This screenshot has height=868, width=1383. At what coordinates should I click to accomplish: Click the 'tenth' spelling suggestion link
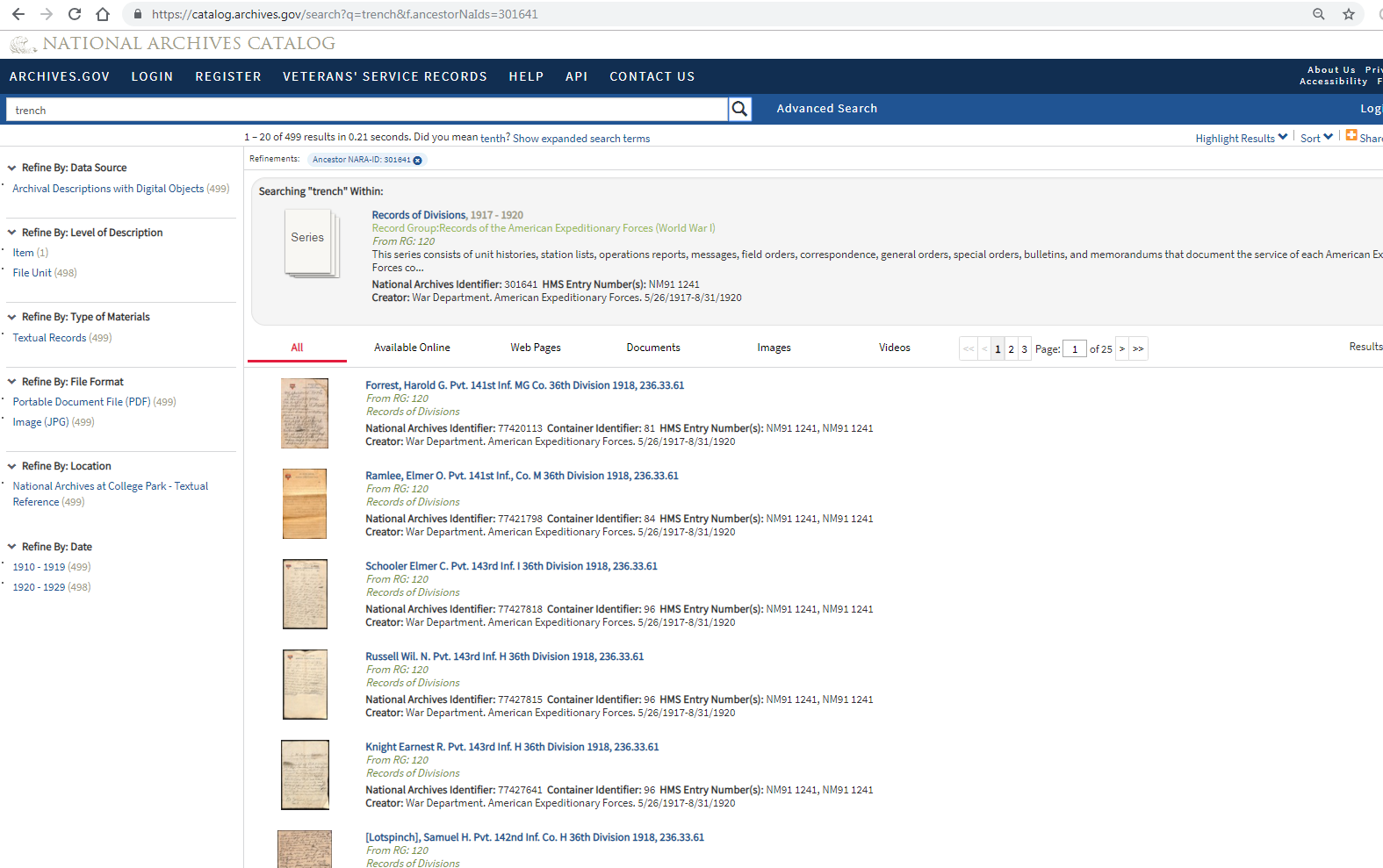(493, 138)
